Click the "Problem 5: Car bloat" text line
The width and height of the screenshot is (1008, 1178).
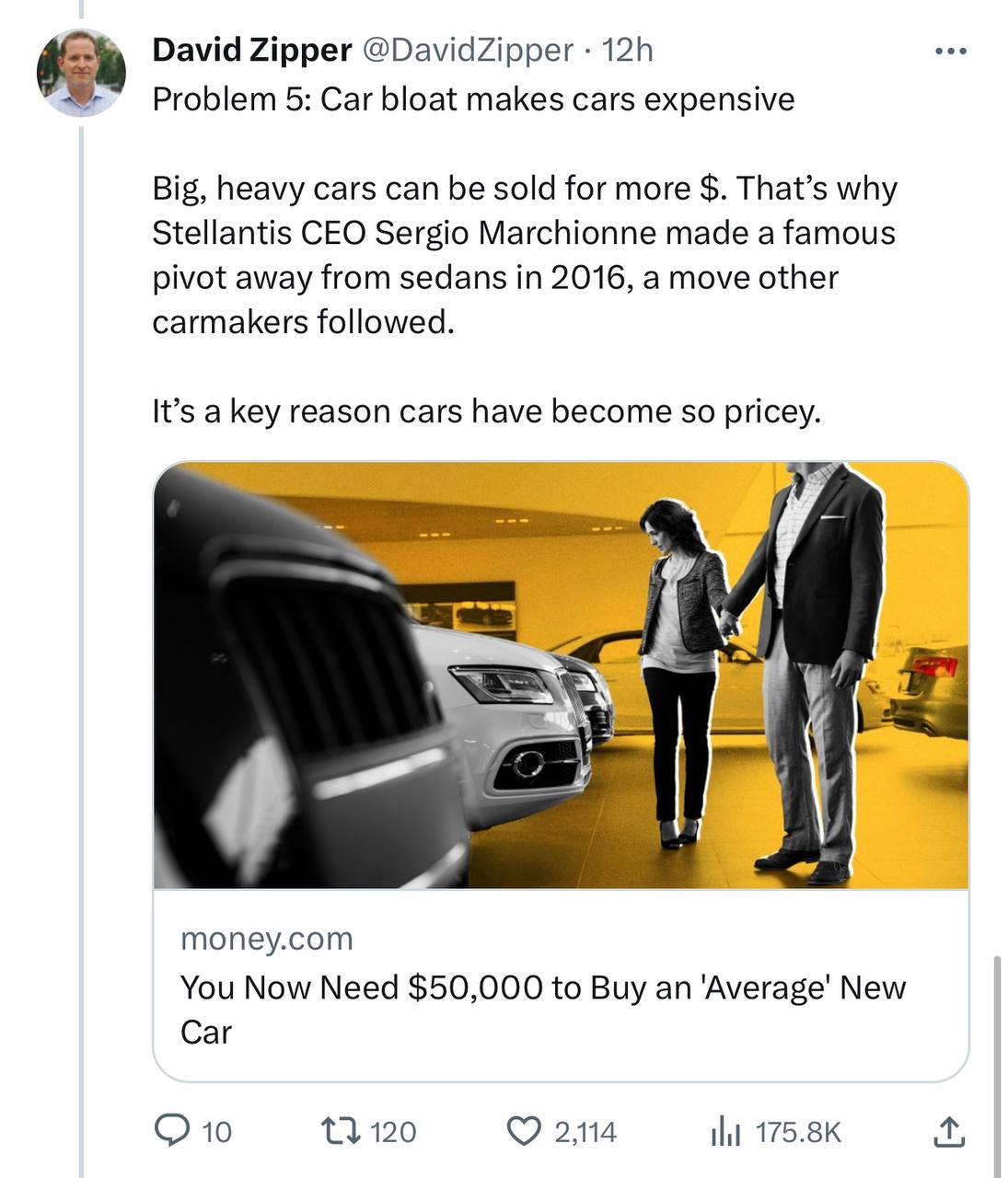coord(473,99)
